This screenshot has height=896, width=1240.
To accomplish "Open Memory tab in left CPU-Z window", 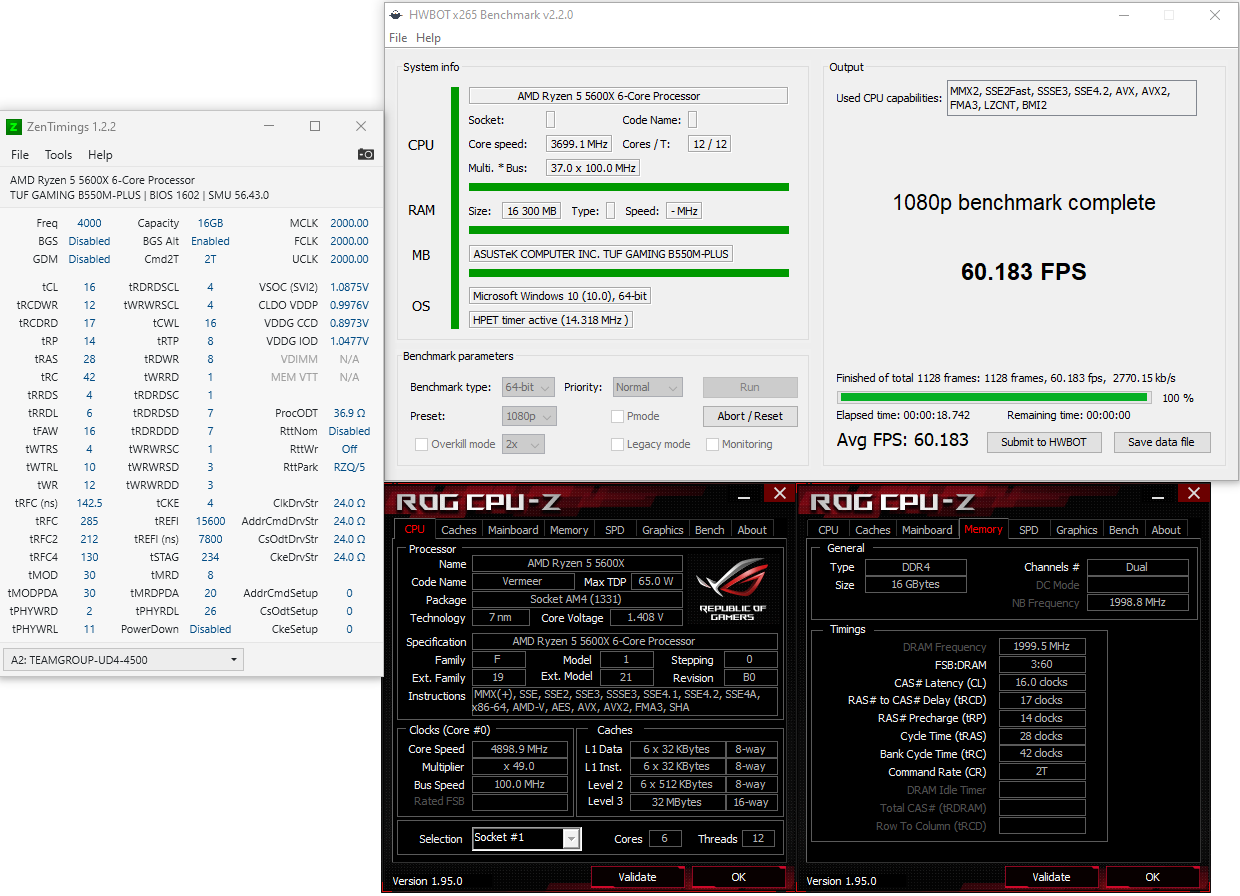I will coord(569,530).
